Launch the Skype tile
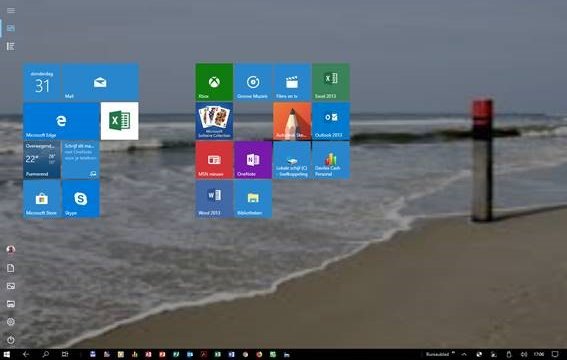567x360 pixels. 81,199
